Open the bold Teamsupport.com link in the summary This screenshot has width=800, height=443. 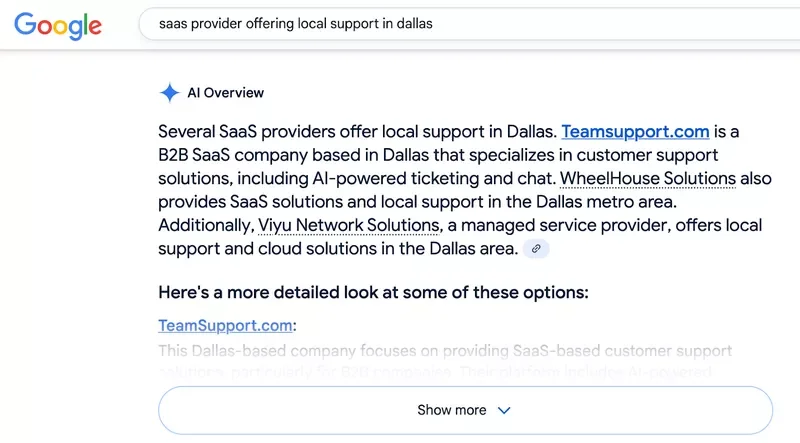click(x=635, y=132)
